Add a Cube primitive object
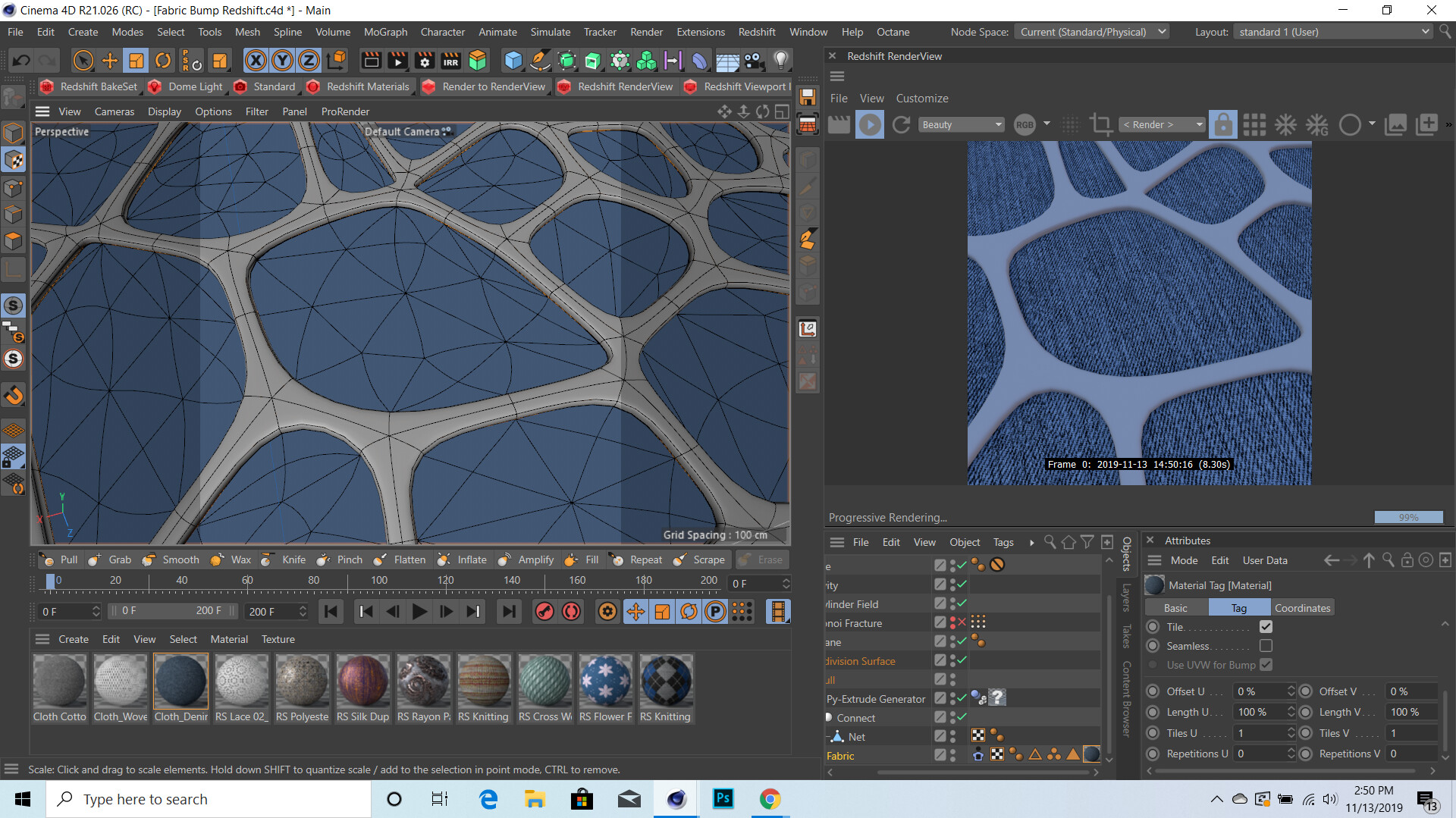The image size is (1456, 818). [513, 61]
